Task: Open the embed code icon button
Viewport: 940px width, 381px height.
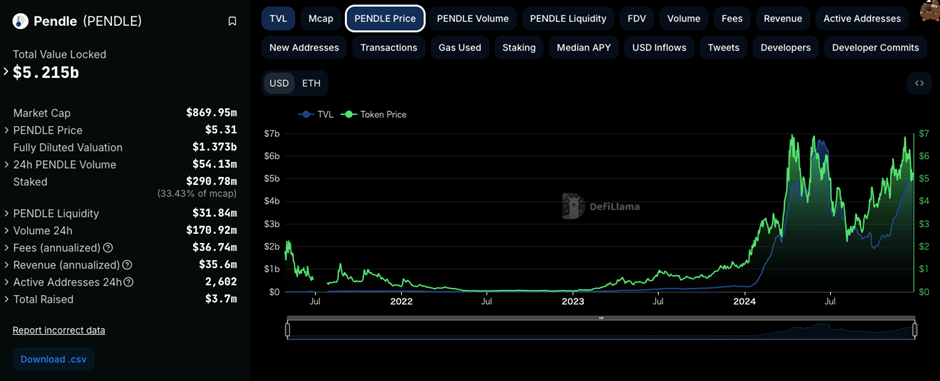Action: (920, 83)
